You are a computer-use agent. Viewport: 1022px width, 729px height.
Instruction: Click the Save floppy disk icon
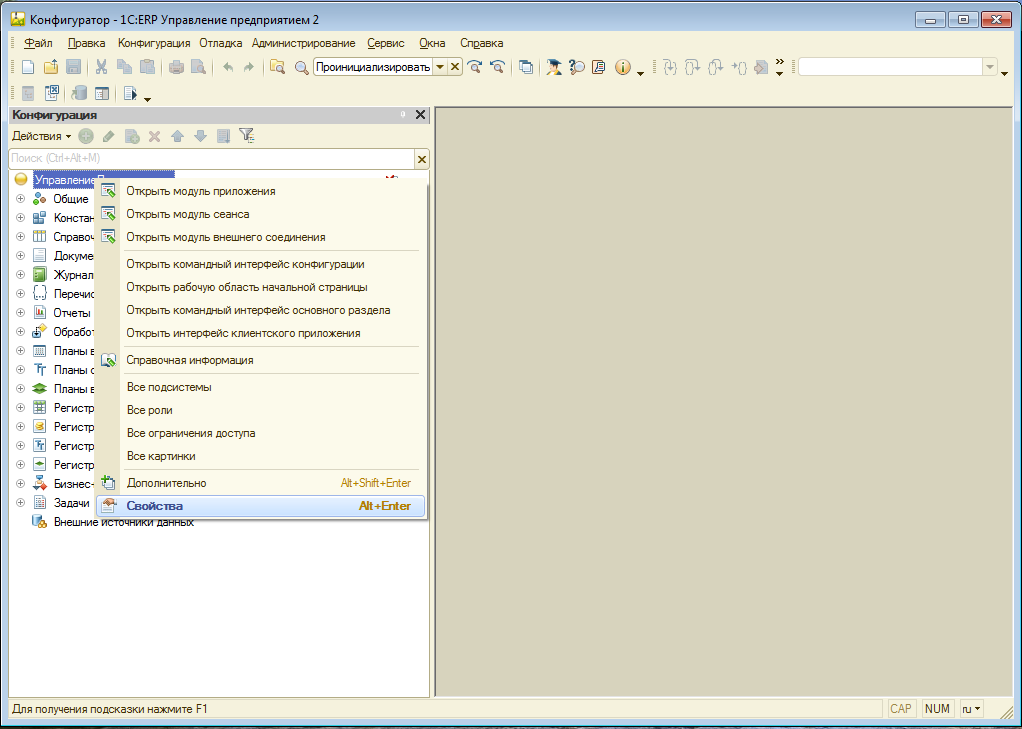[x=74, y=67]
